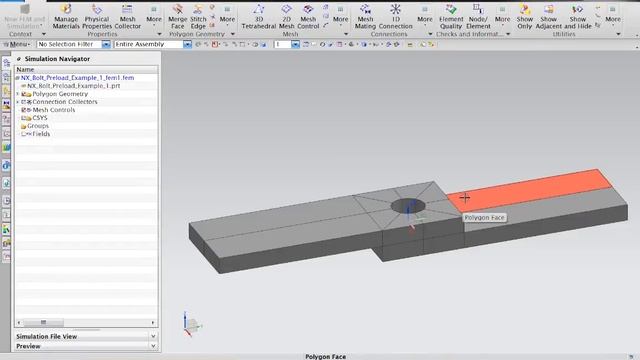Toggle Connection Collectors checkbox
Screen dimensions: 640x360
[24, 102]
